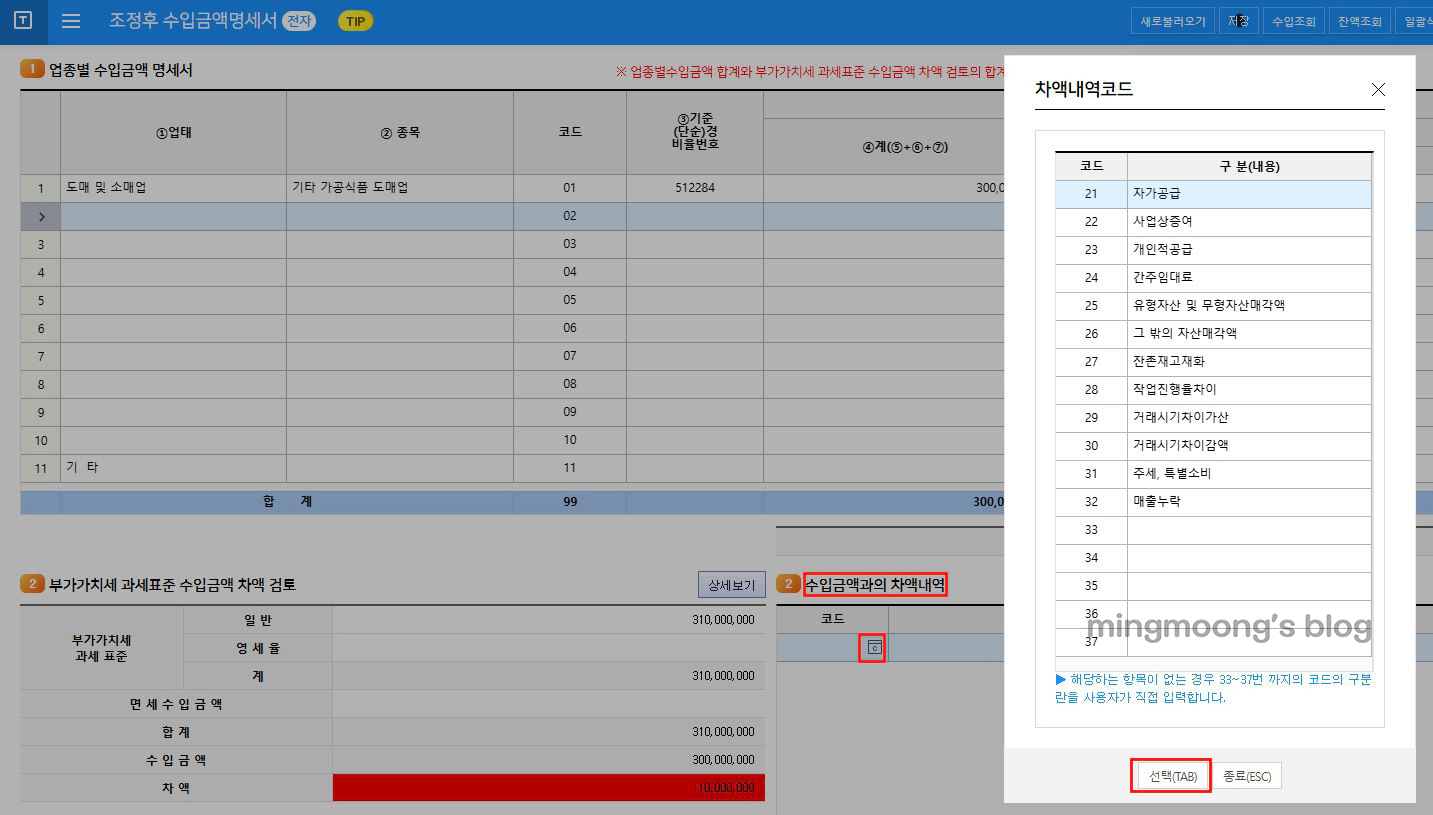Click the row selector arrow on row 2
This screenshot has width=1433, height=815.
point(40,215)
